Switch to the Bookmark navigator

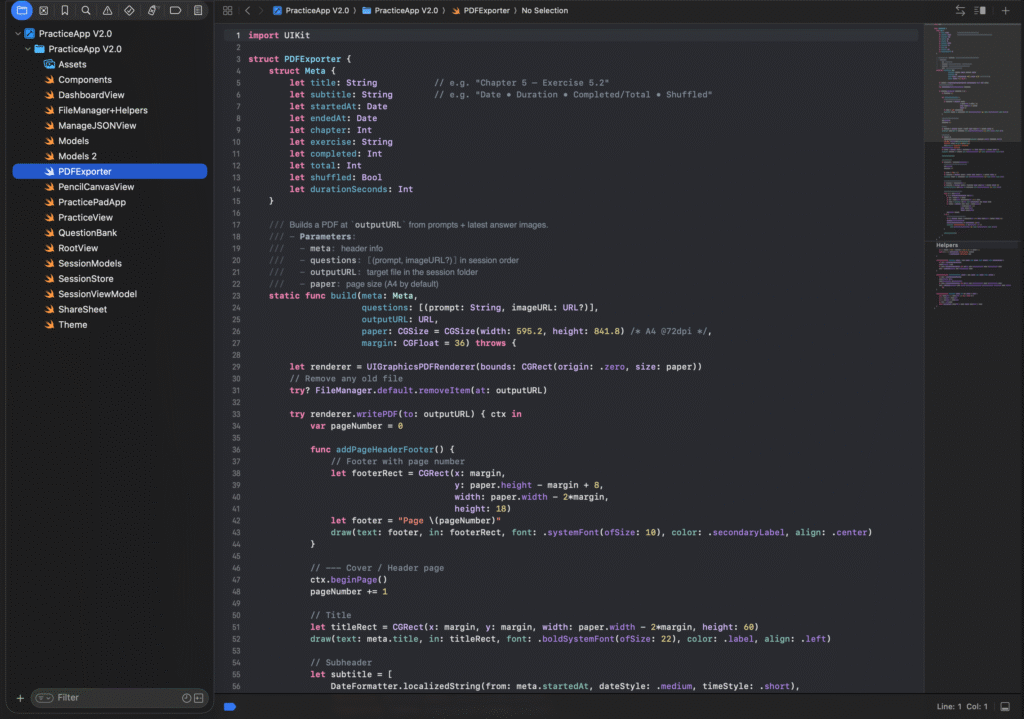(x=65, y=10)
